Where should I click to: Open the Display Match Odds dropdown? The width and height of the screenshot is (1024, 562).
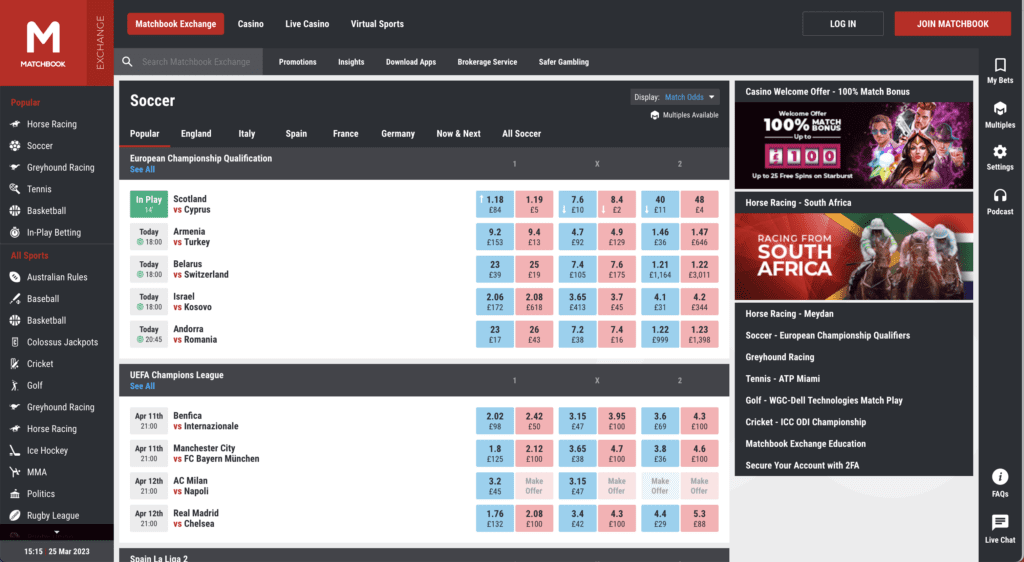coord(675,97)
